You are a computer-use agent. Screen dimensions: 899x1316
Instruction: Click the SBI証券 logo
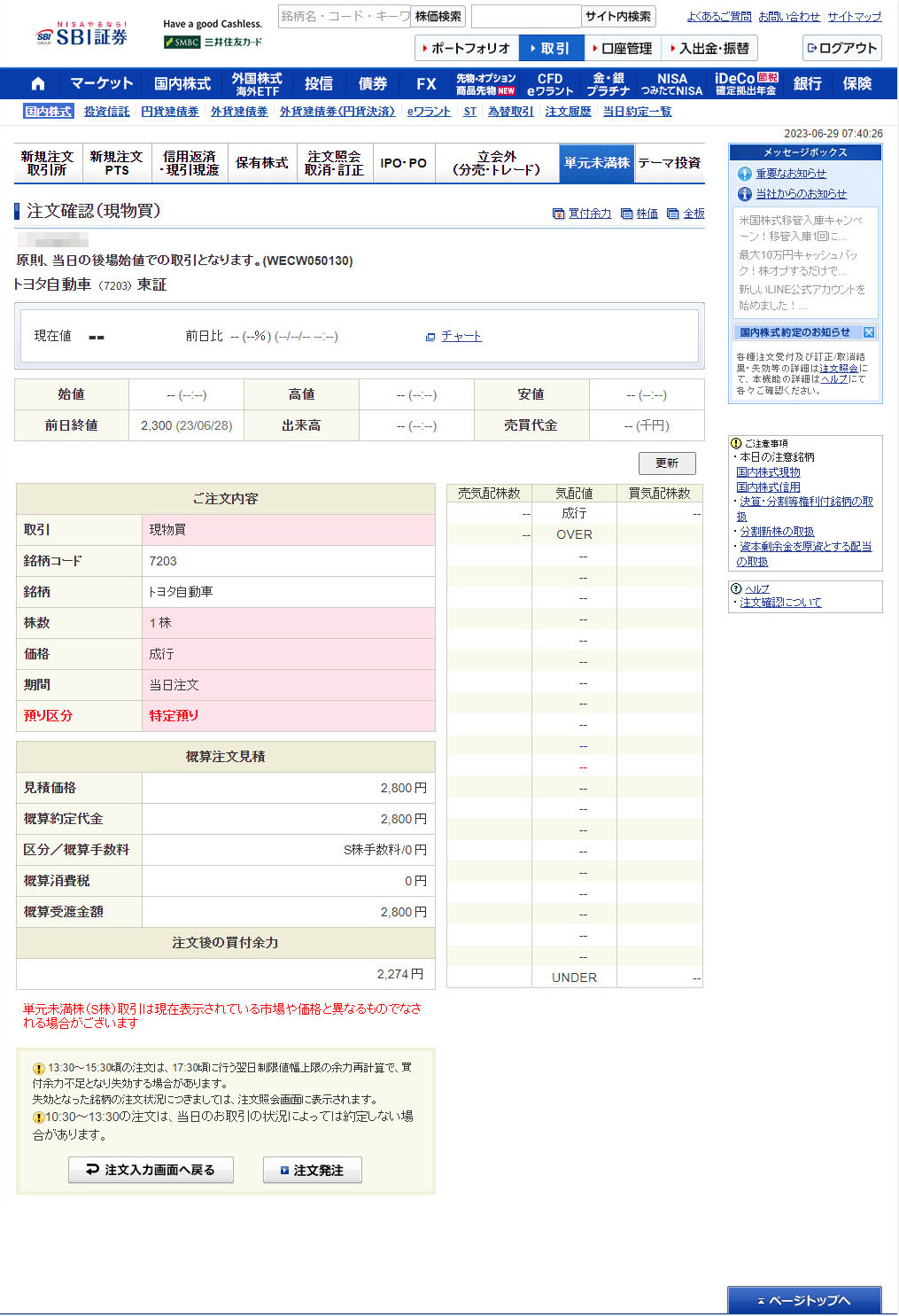(x=81, y=35)
